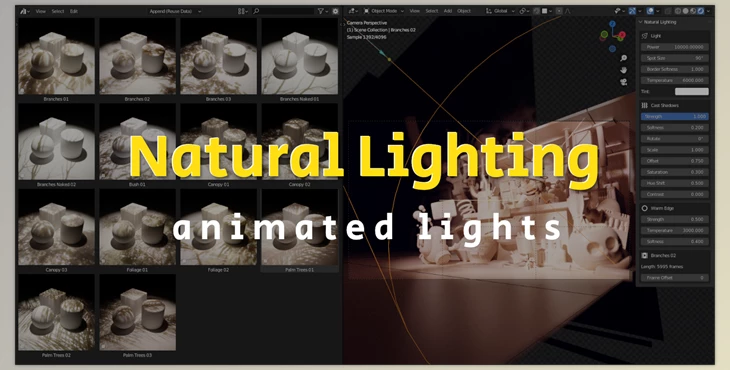Click the blue Z axis on navigation gizmo

[x=613, y=24]
